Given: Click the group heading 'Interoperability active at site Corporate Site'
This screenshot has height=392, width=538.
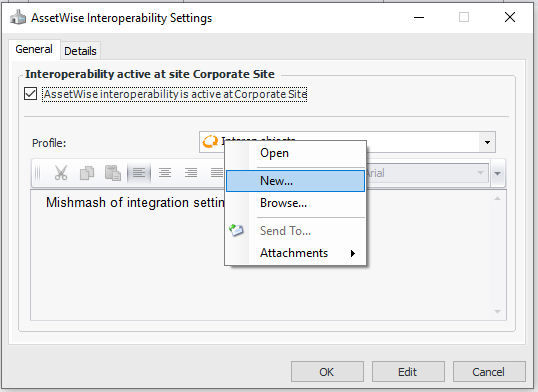Looking at the screenshot, I should tap(150, 74).
